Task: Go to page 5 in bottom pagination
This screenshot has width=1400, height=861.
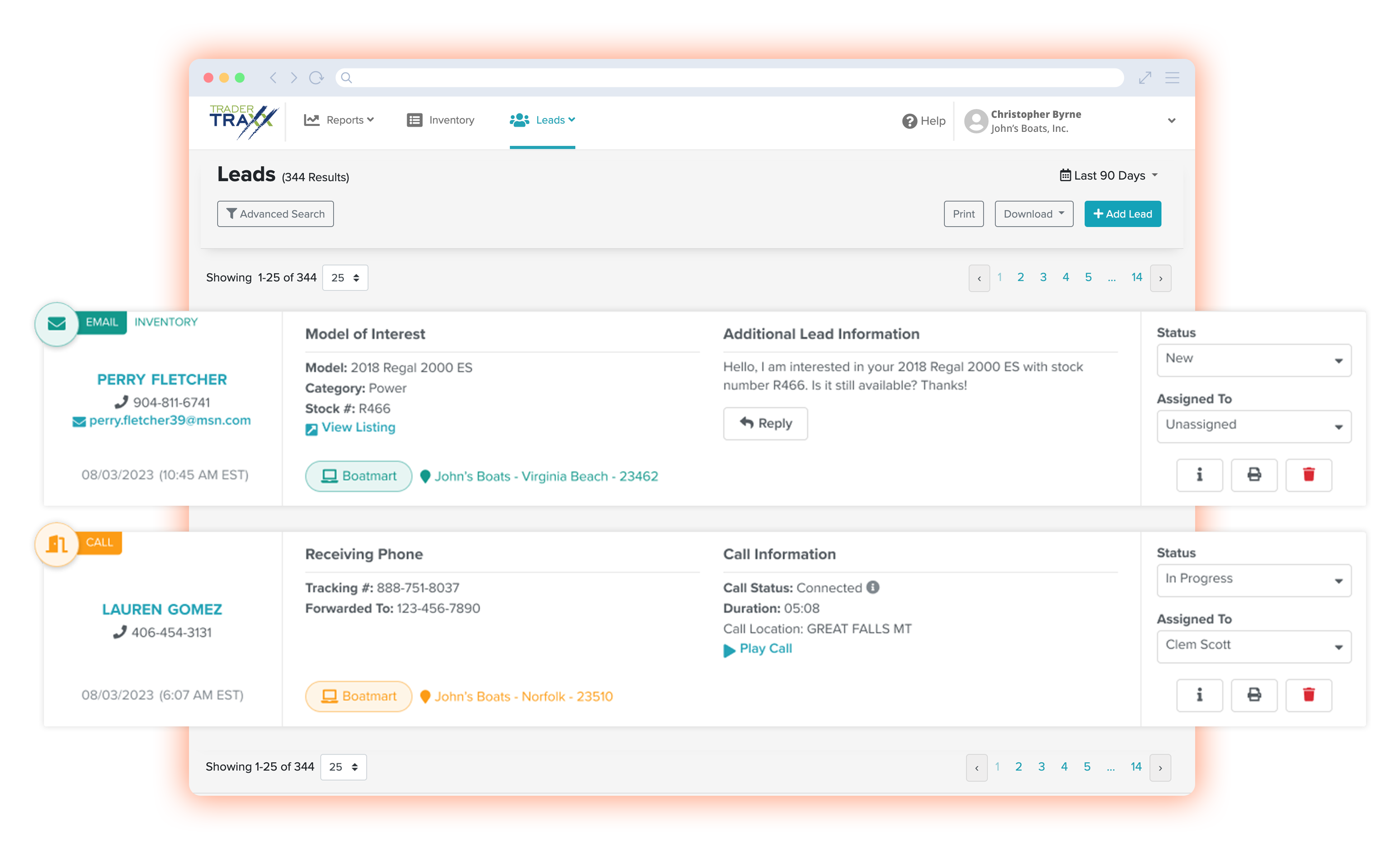Action: pos(1086,766)
